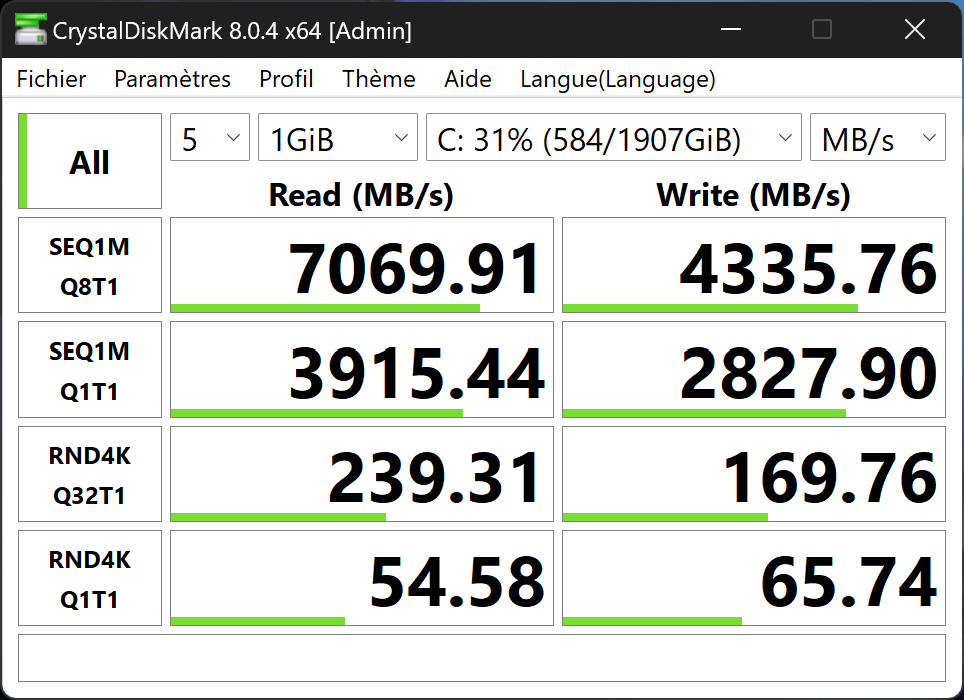Screen dimensions: 964x700
Task: Choose a drive from the C: 31% dropdown
Action: click(614, 138)
